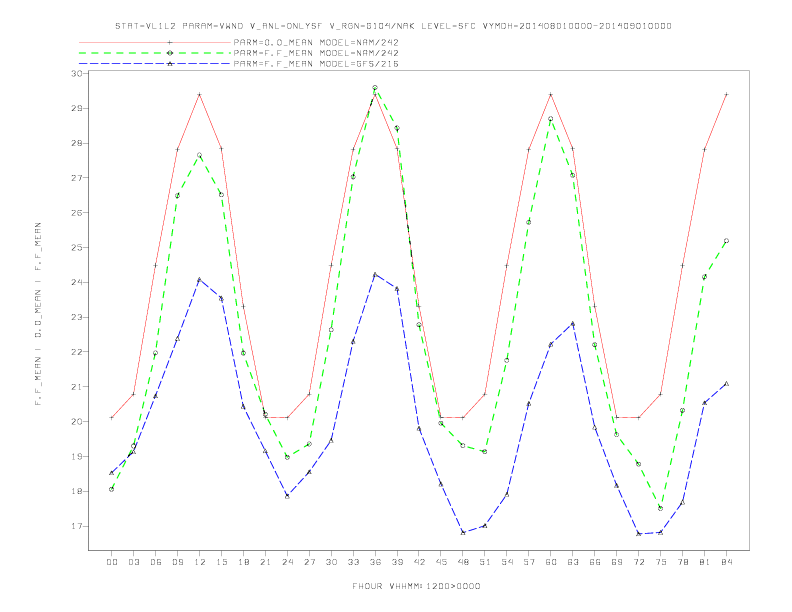The width and height of the screenshot is (792, 612).
Task: Click forecast hour label 12 on x-axis
Action: click(x=200, y=562)
